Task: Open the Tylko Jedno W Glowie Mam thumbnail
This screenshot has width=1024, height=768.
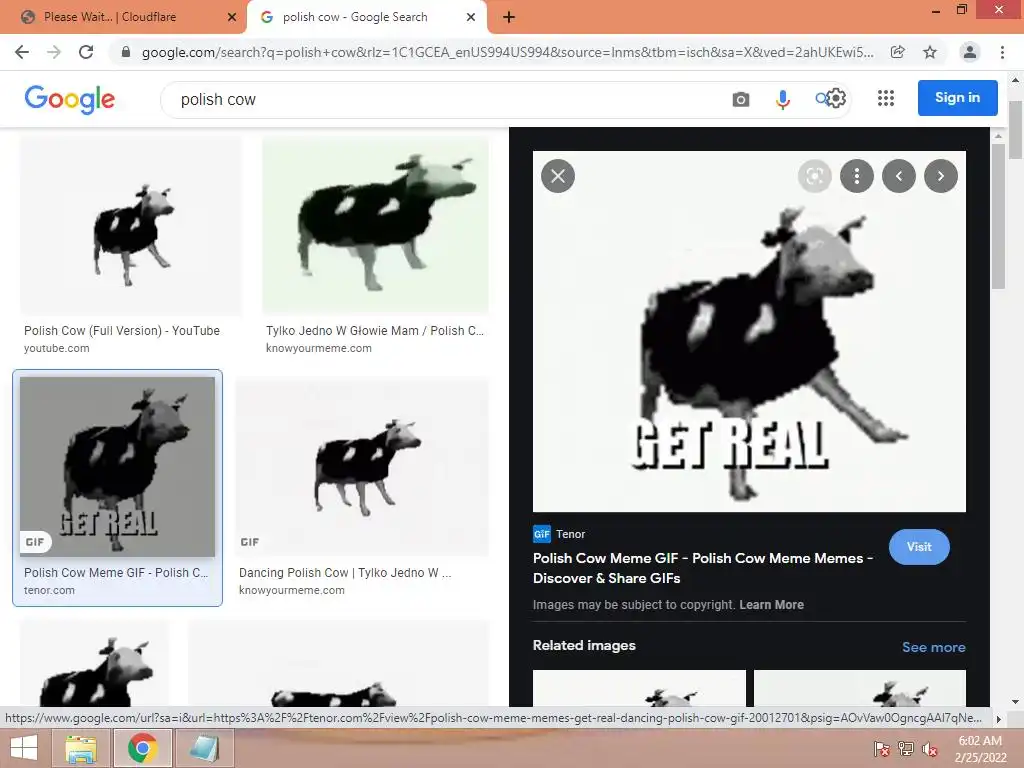Action: point(376,225)
